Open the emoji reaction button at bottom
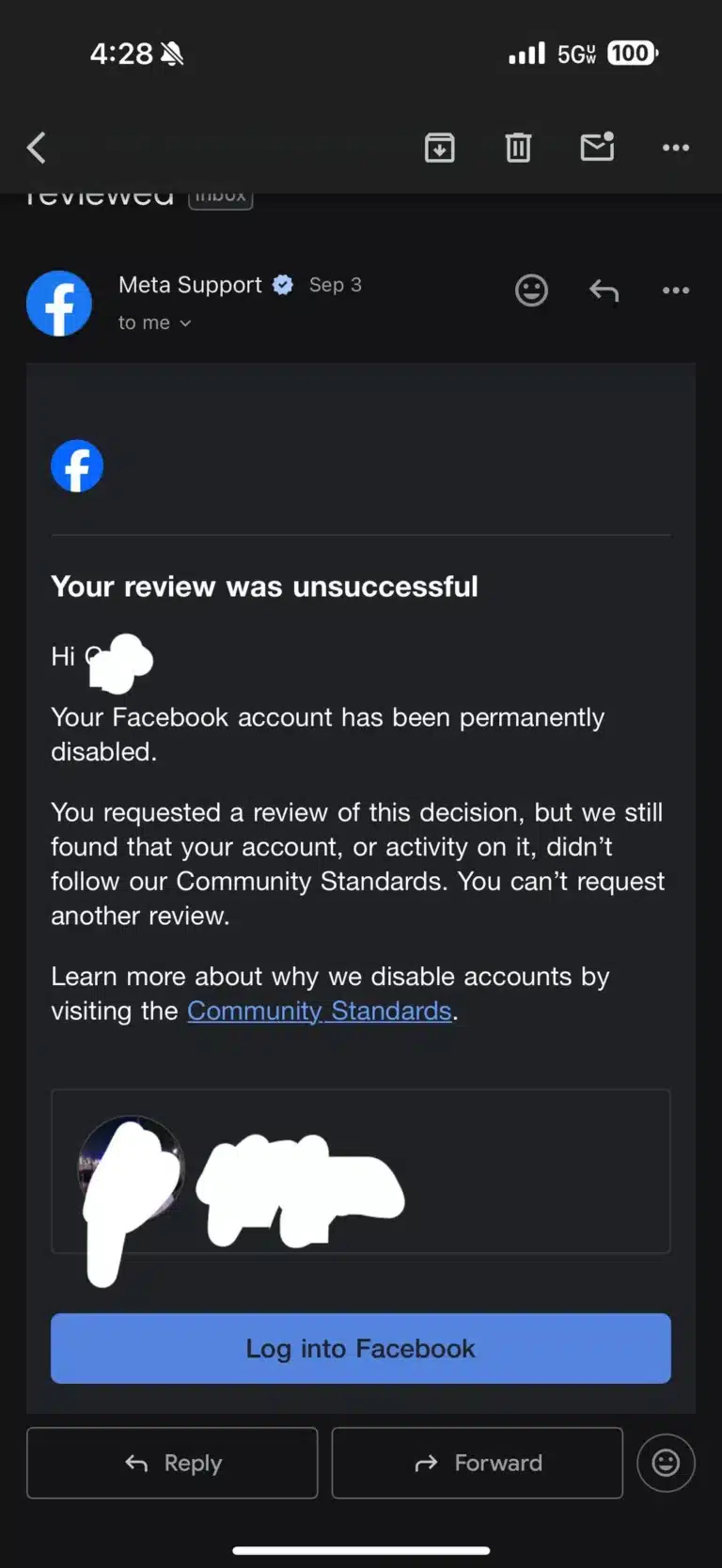 click(666, 1463)
